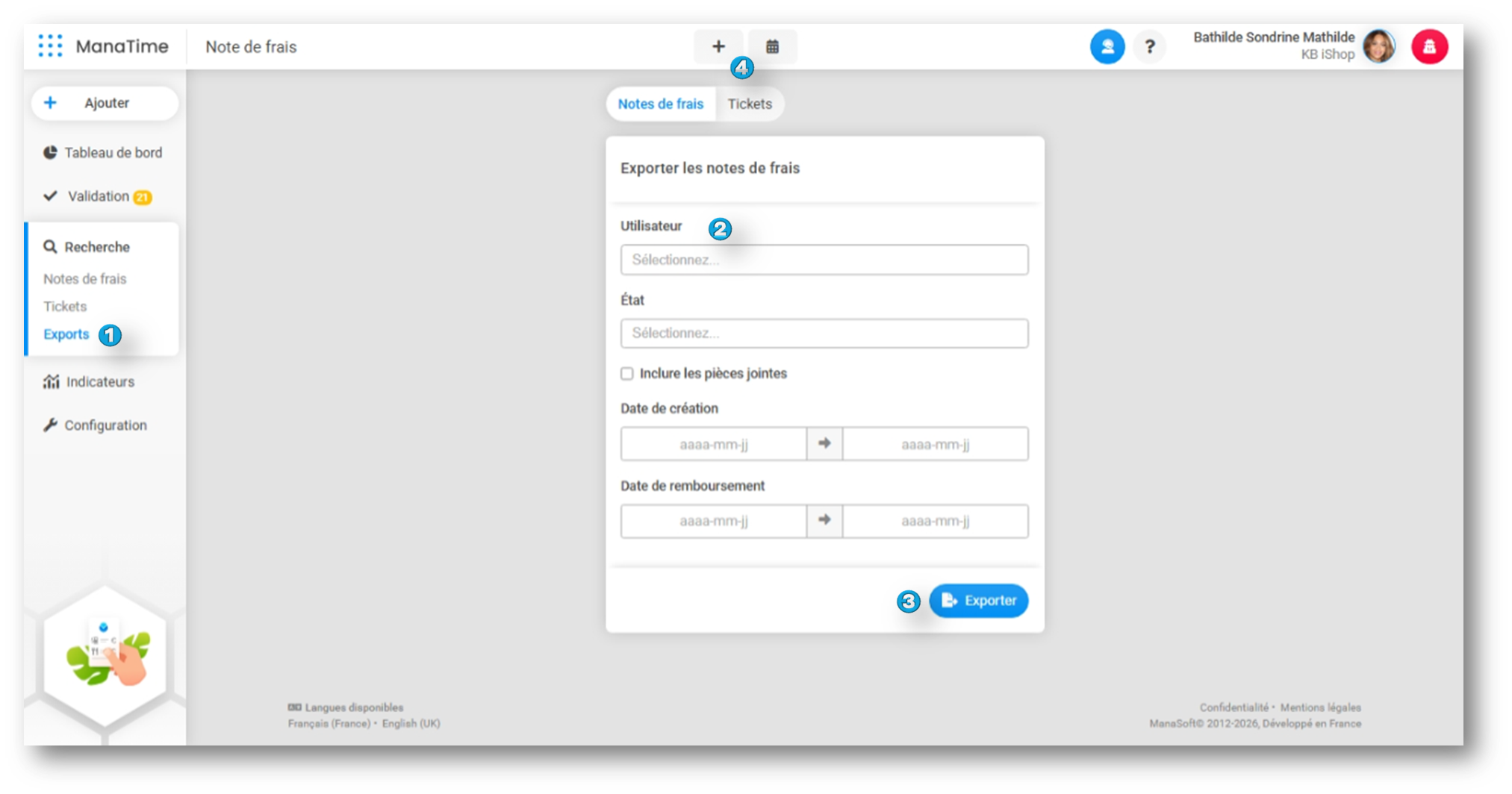Screen dimensions: 1512x794
Task: Click the red icon at top right
Action: point(1429,47)
